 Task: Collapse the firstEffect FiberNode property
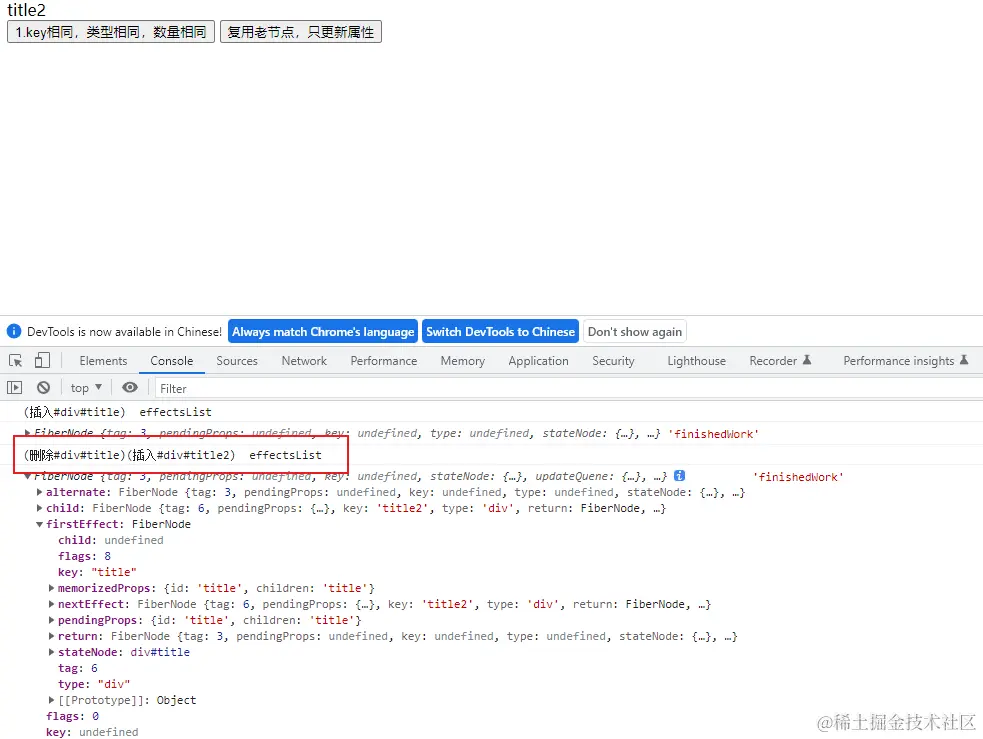pyautogui.click(x=39, y=524)
